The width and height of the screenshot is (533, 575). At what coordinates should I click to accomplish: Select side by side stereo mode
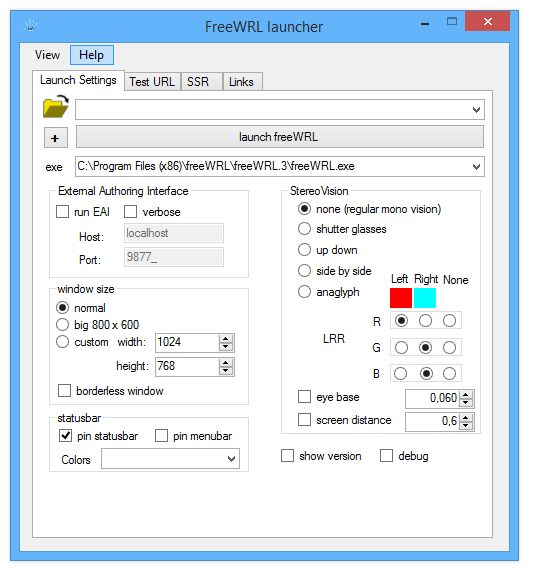click(304, 271)
